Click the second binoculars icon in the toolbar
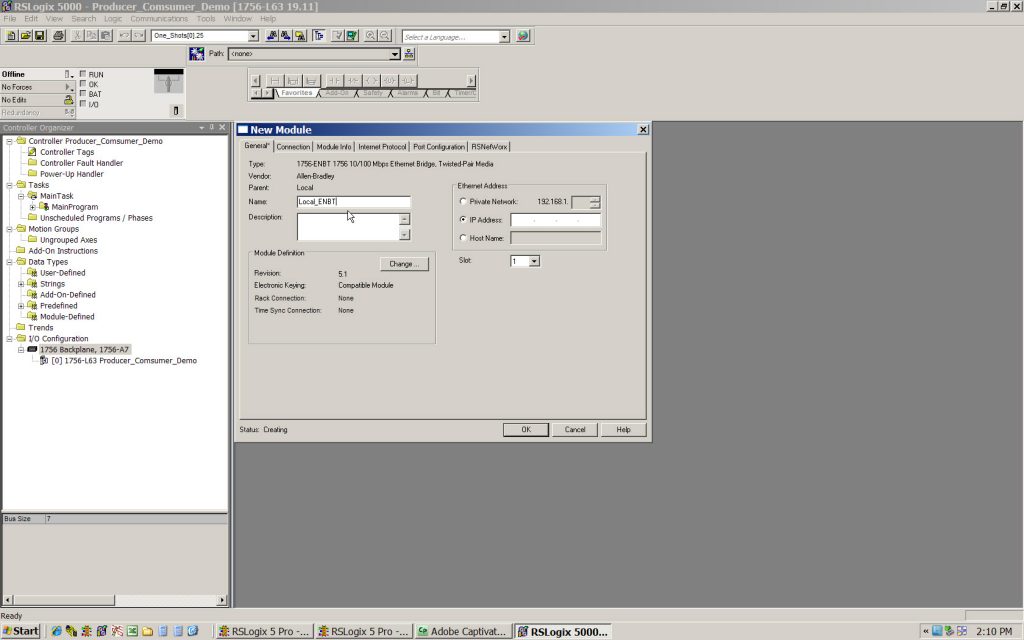Image resolution: width=1024 pixels, height=640 pixels. coord(285,36)
